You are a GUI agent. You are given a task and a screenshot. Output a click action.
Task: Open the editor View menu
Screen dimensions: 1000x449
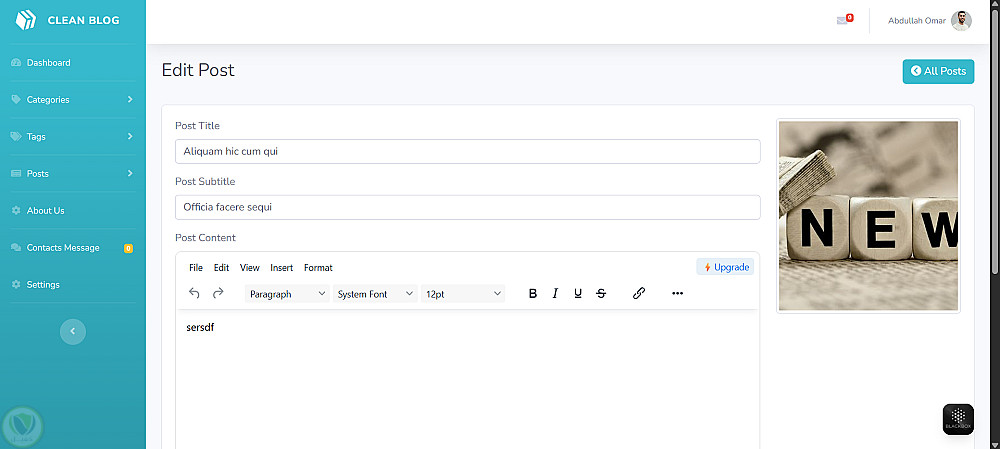[x=249, y=268]
